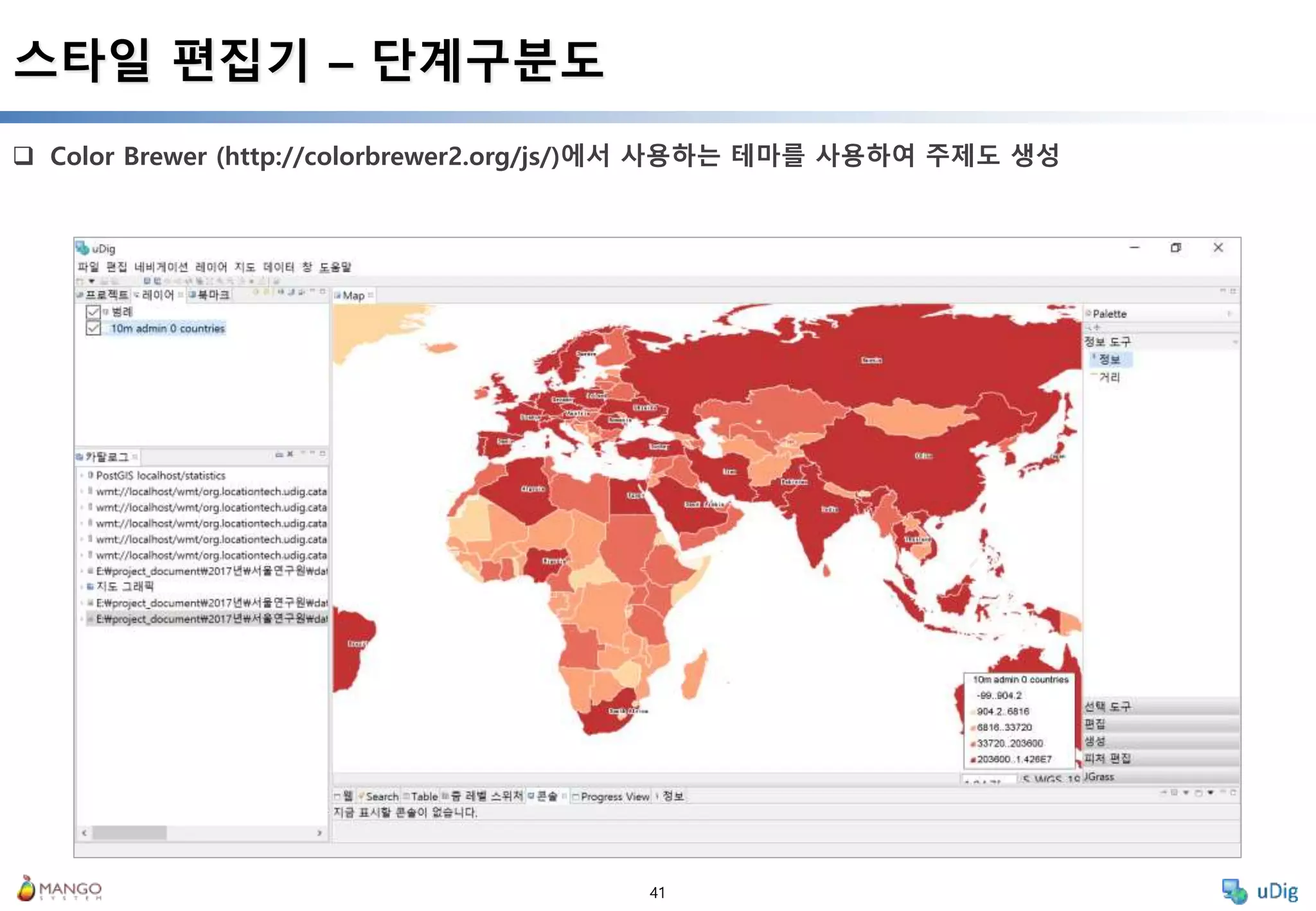Open the 레이어 menu in menu bar
Screen dimensions: 1316x911
(x=211, y=267)
